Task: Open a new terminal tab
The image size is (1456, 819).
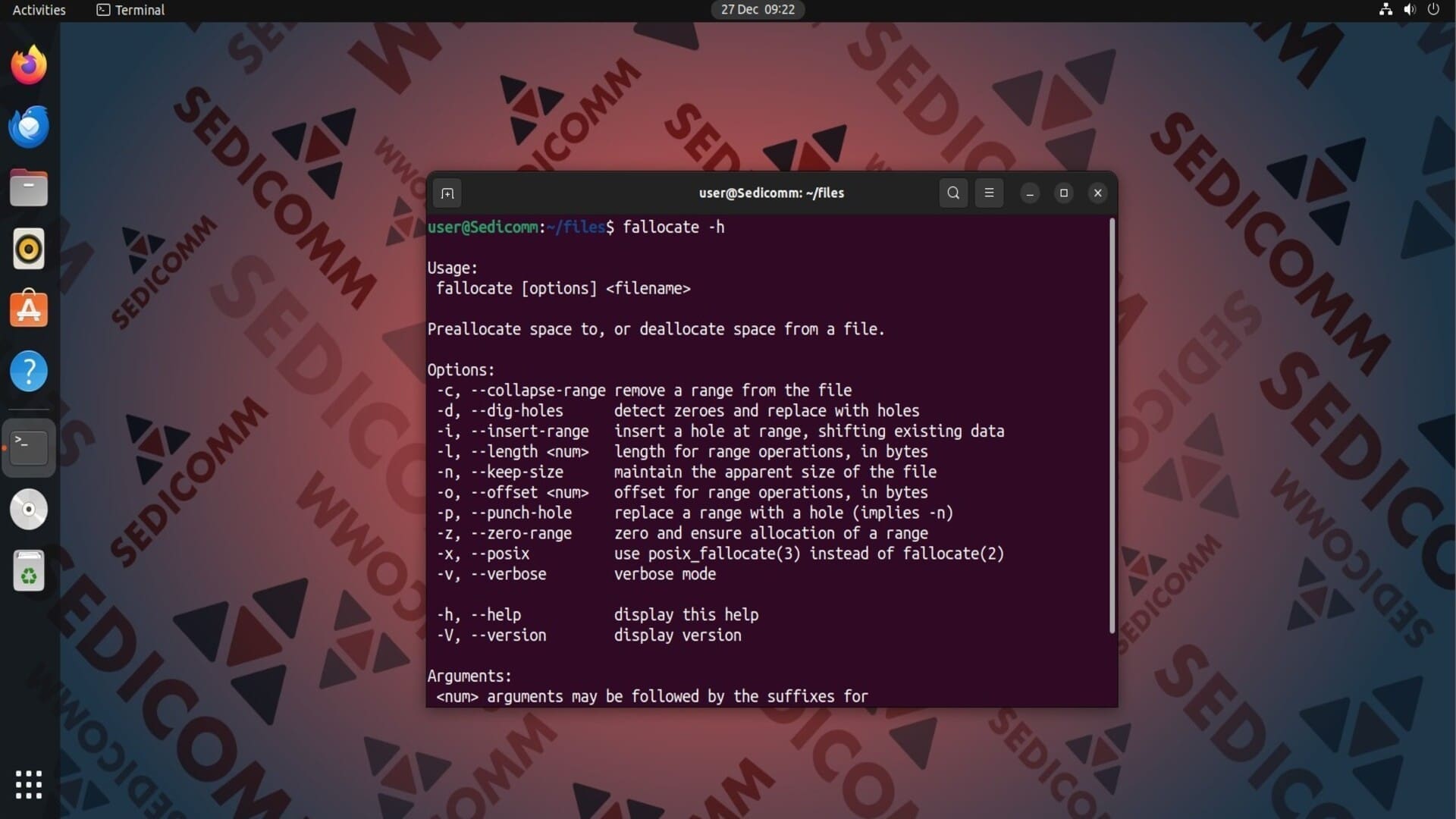Action: click(447, 193)
